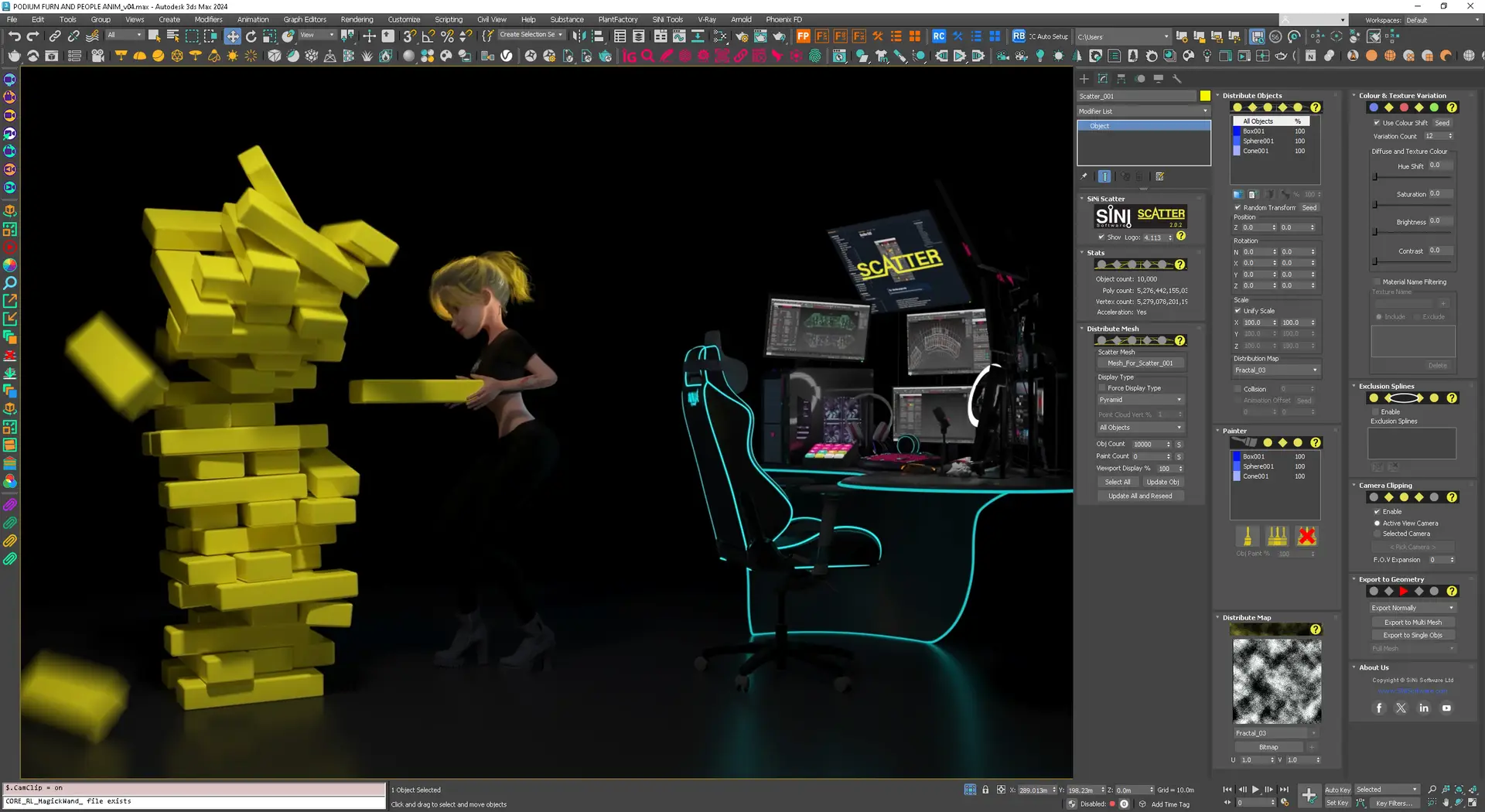This screenshot has width=1485, height=812.
Task: Activate the Select and Move tool
Action: point(232,36)
